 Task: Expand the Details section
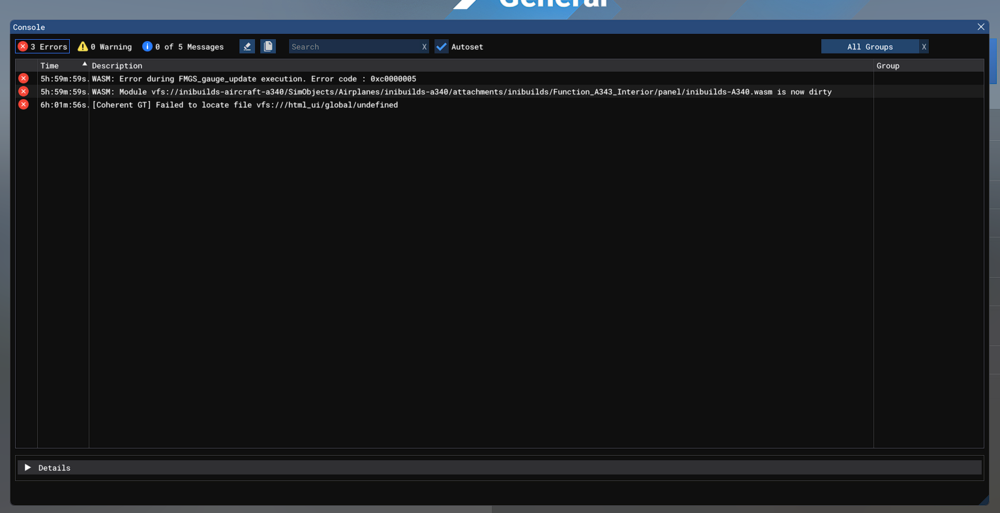click(28, 468)
